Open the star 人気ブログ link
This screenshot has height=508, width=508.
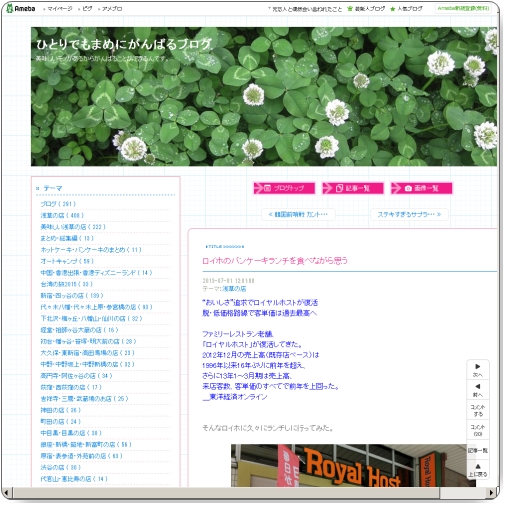(406, 9)
